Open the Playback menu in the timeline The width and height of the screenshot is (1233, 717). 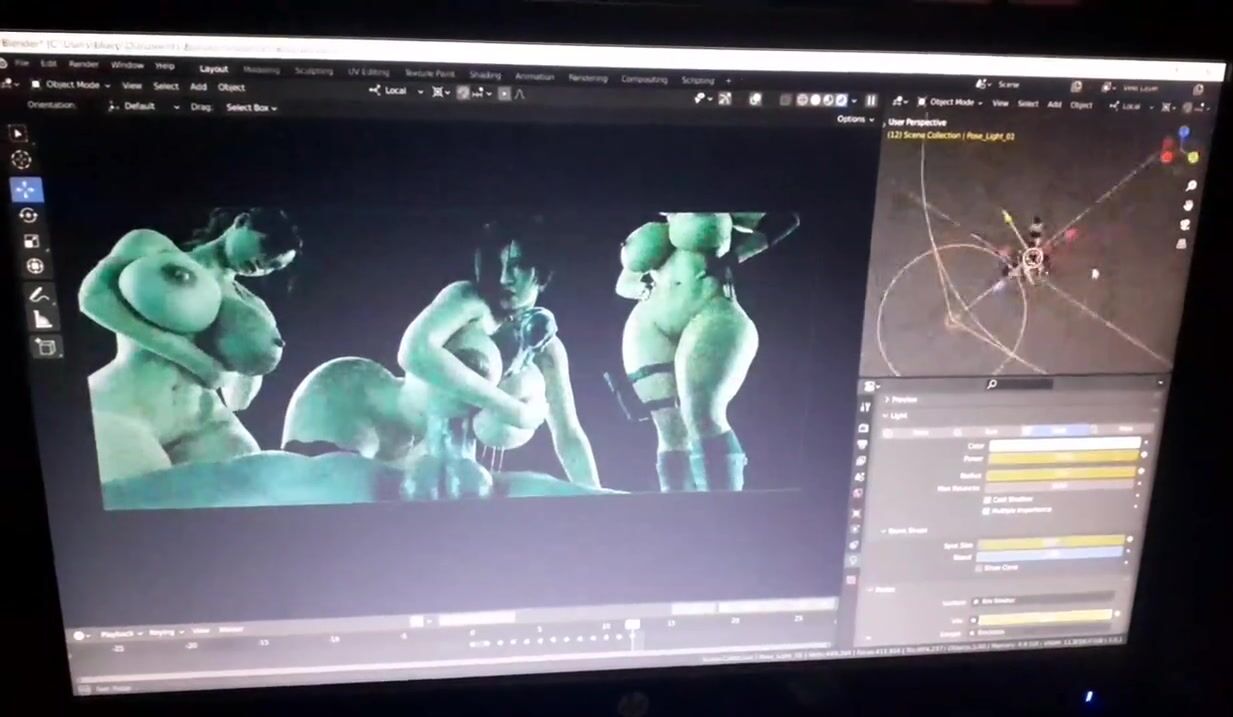[121, 633]
